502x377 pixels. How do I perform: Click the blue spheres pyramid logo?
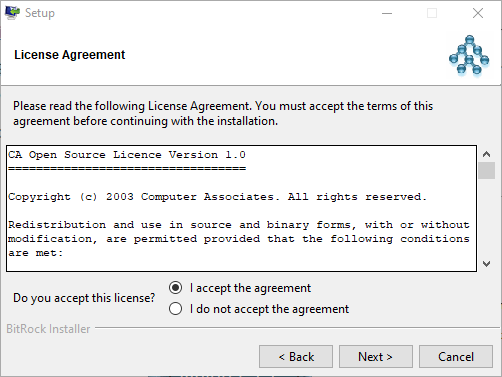coord(469,55)
